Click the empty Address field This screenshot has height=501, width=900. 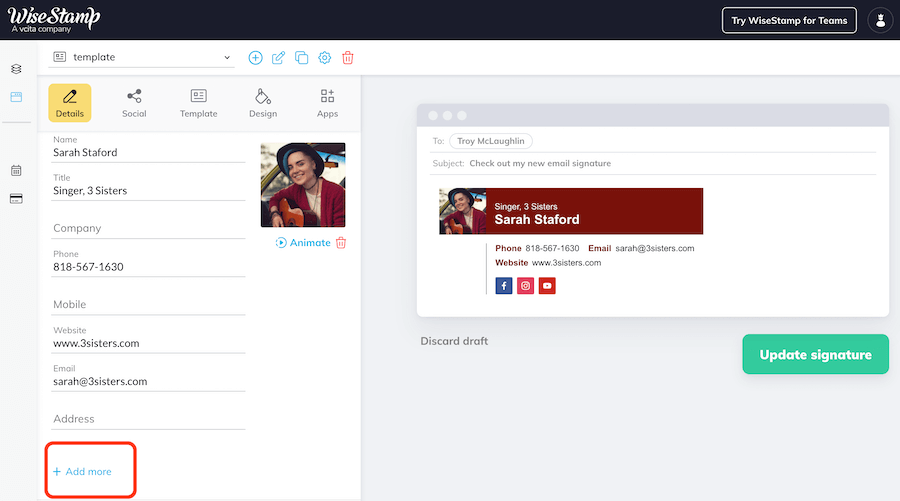[x=148, y=418]
